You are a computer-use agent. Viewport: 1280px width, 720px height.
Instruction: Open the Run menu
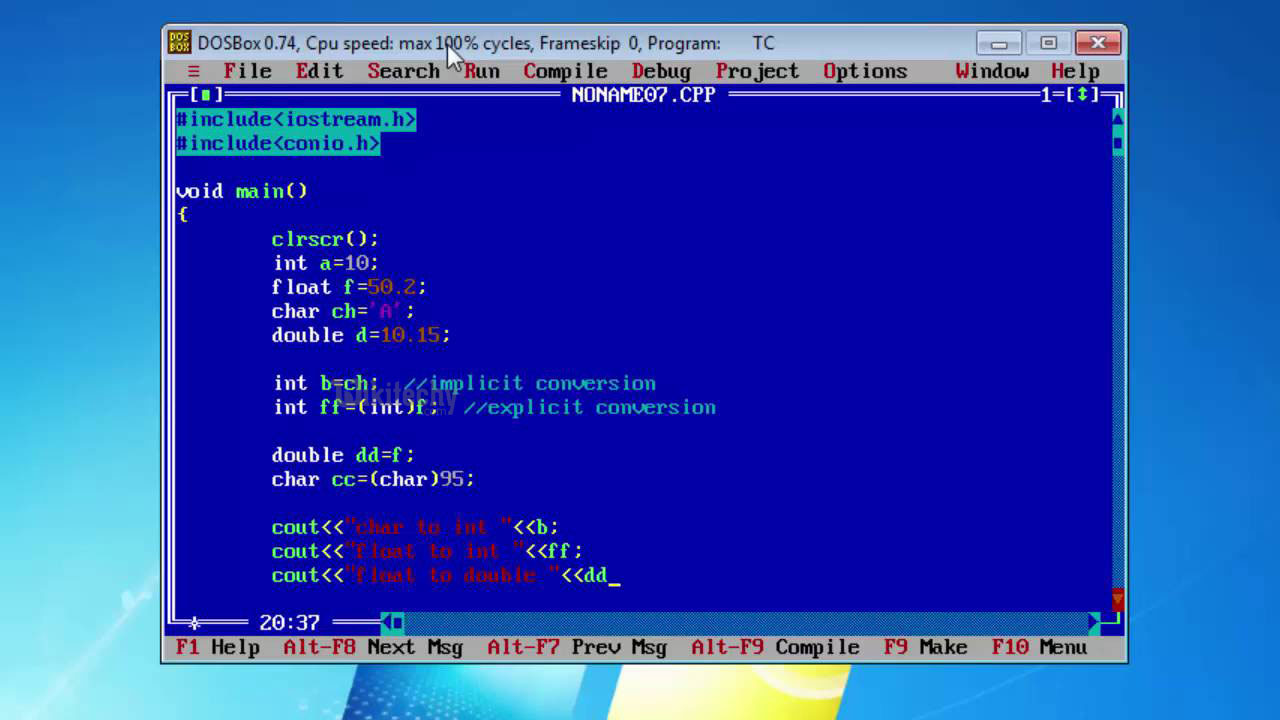coord(481,71)
